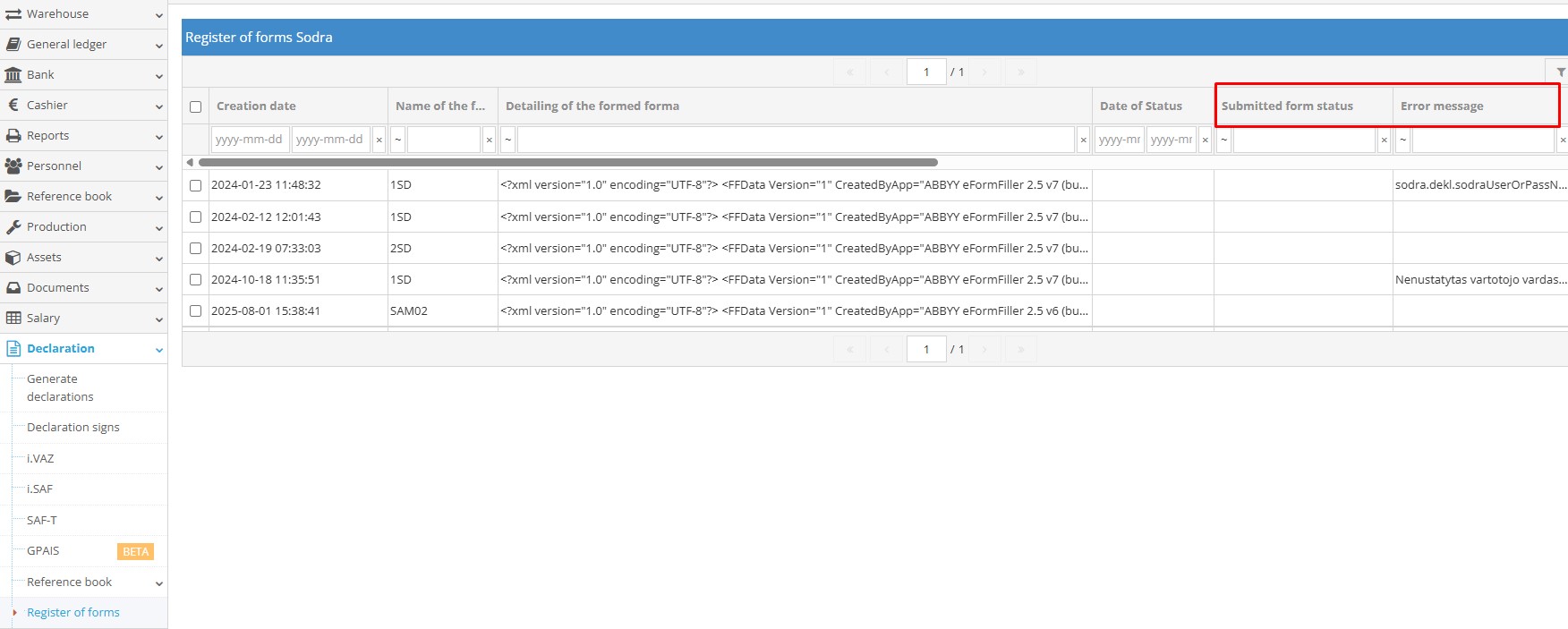1568x629 pixels.
Task: Click the Bank building icon in sidebar
Action: 13,75
